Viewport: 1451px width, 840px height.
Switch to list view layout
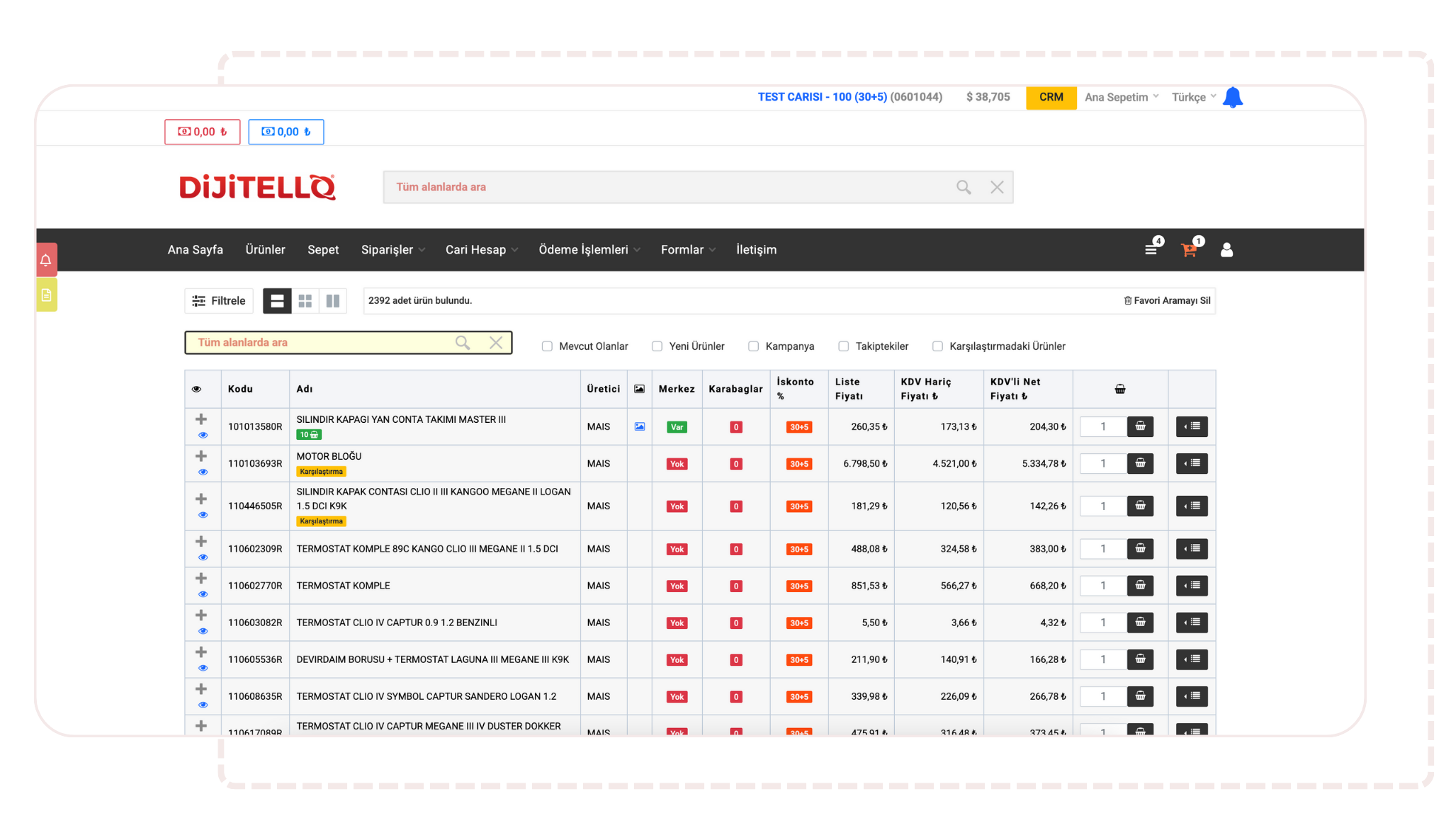(277, 301)
